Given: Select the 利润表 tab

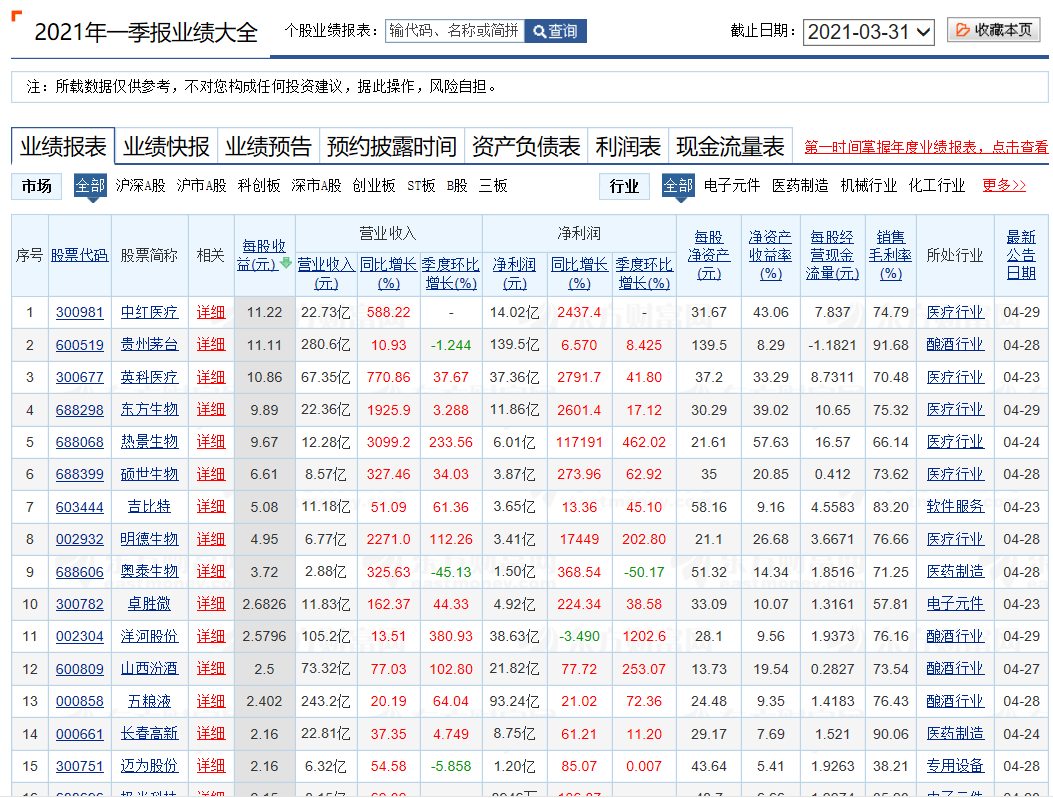Looking at the screenshot, I should pos(631,146).
